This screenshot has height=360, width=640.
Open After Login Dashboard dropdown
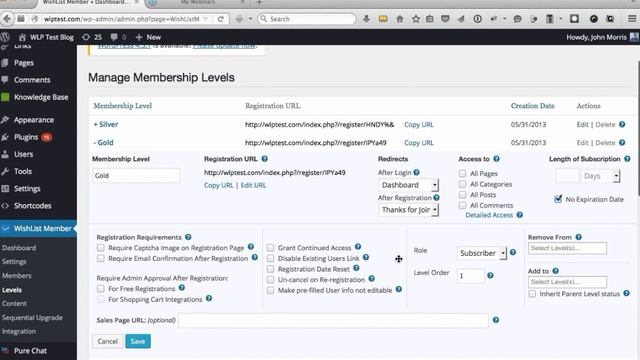point(408,185)
